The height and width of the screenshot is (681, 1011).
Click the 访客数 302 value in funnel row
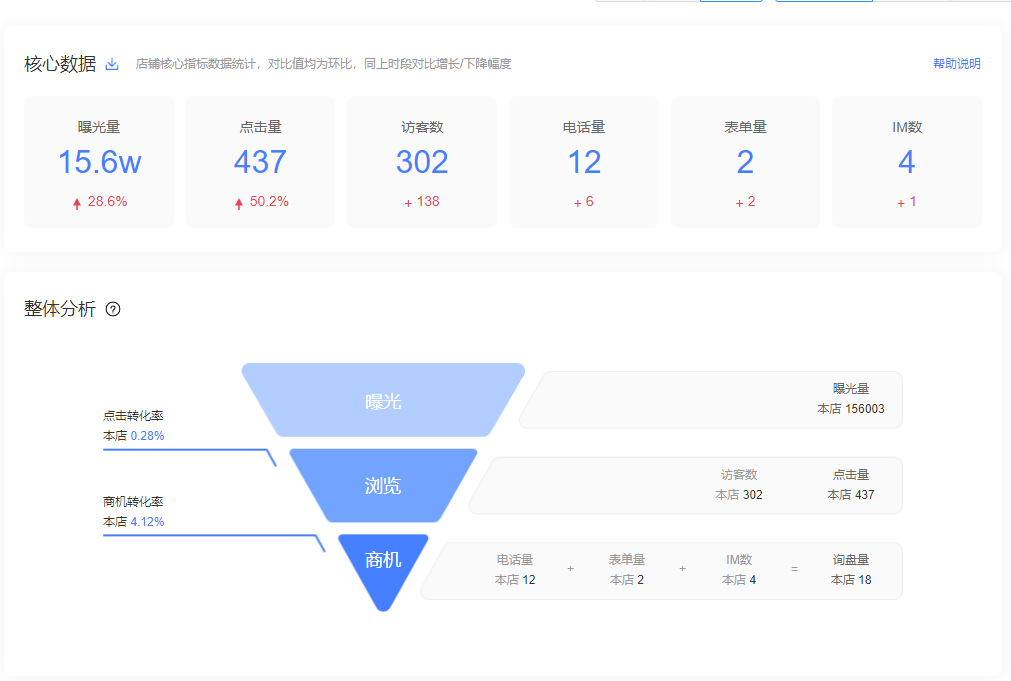point(739,485)
